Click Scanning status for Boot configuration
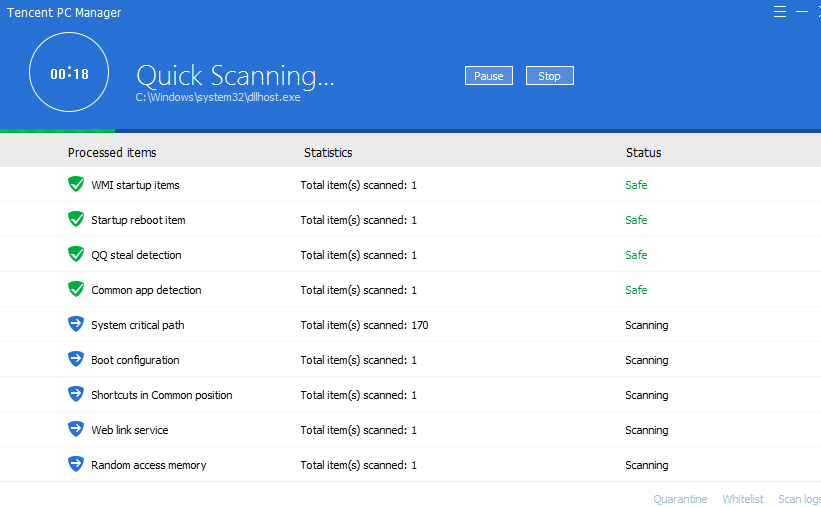Image resolution: width=821 pixels, height=507 pixels. click(647, 360)
